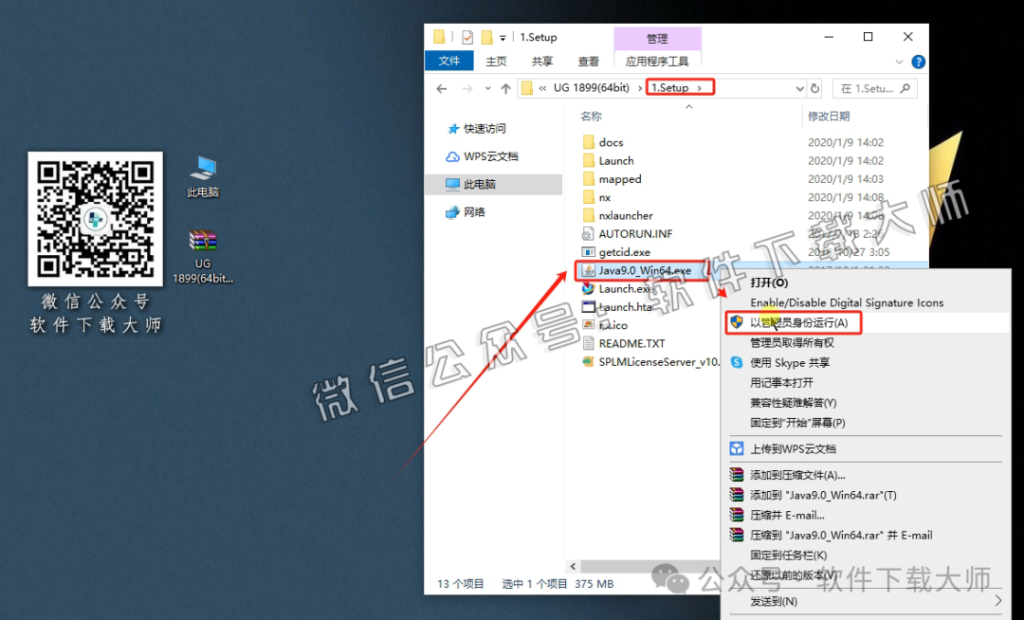Expand the 发送到(N) submenu

point(999,600)
